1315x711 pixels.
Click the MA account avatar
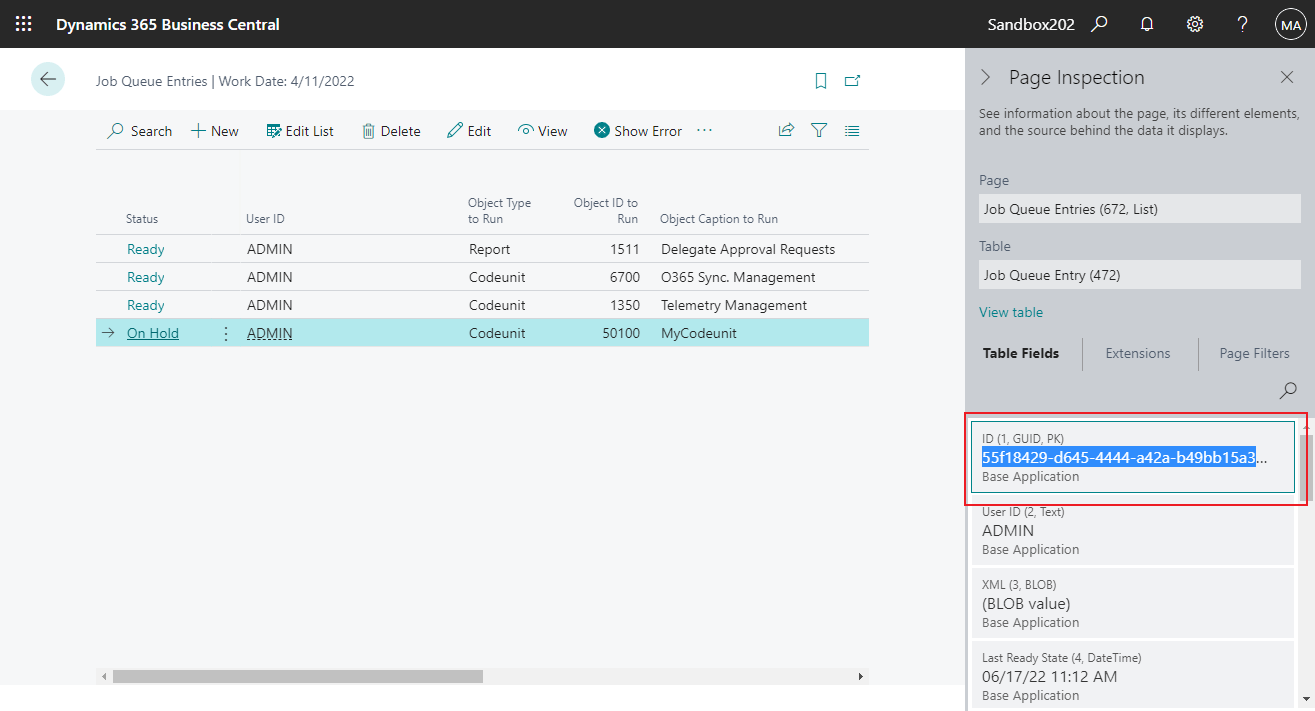[1291, 23]
